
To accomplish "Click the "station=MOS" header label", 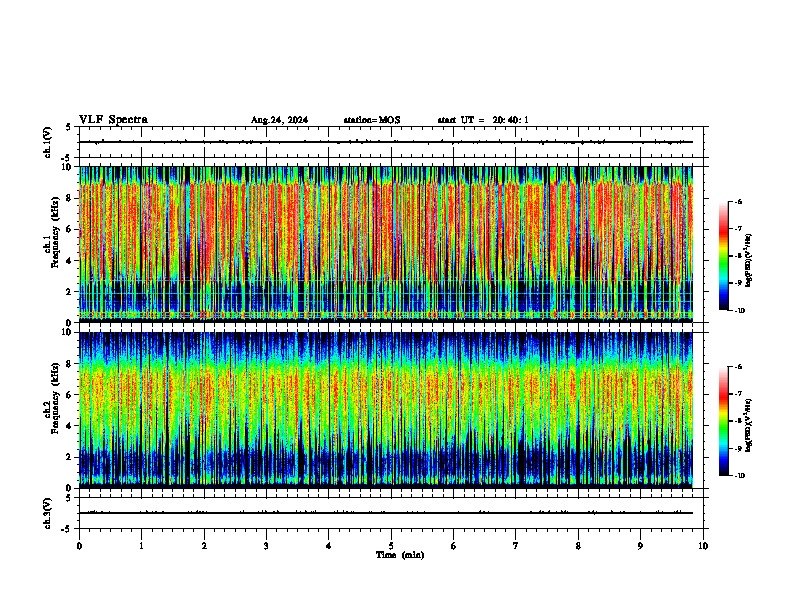I will (372, 120).
